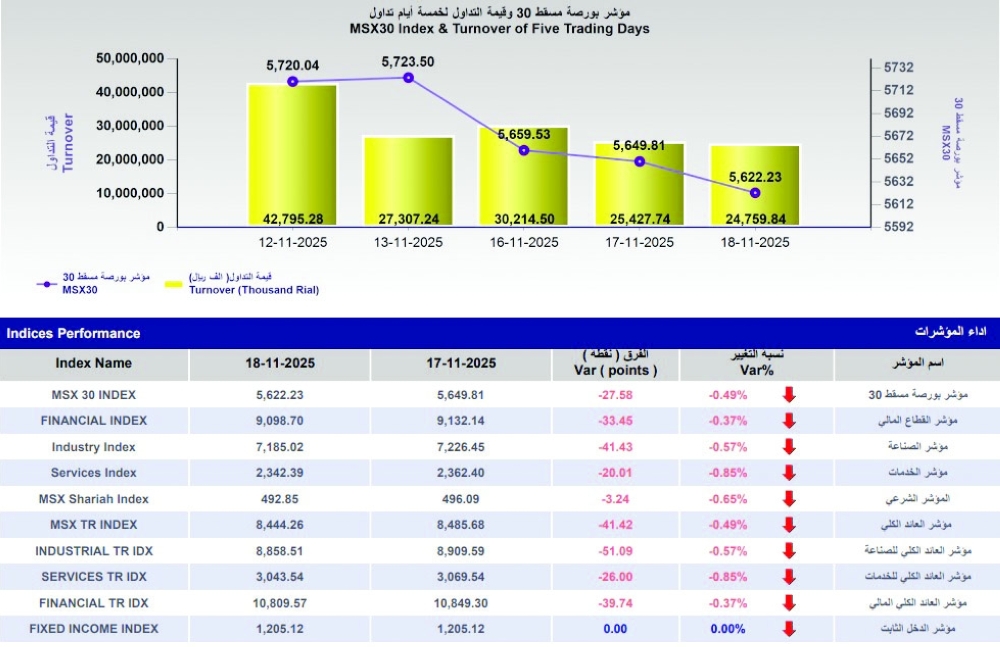Click the Index Name column header
1000x647 pixels.
pos(94,364)
